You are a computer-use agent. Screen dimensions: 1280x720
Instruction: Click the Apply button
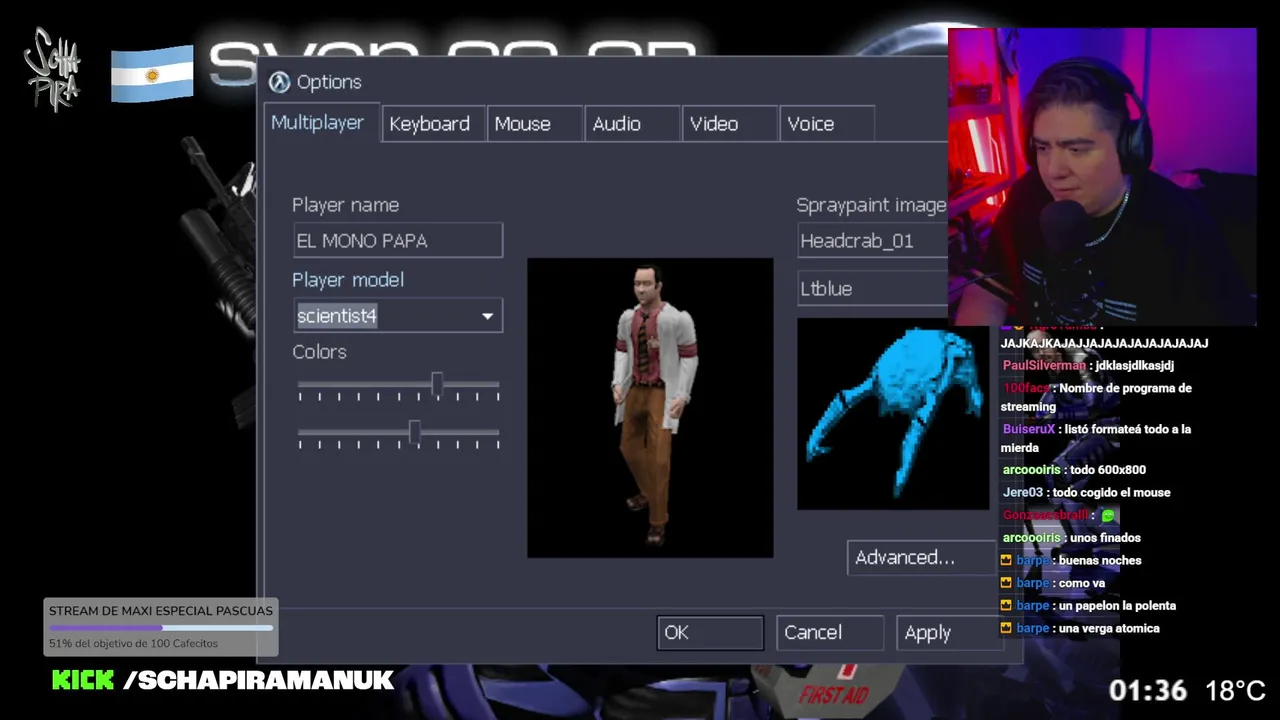[x=948, y=633]
